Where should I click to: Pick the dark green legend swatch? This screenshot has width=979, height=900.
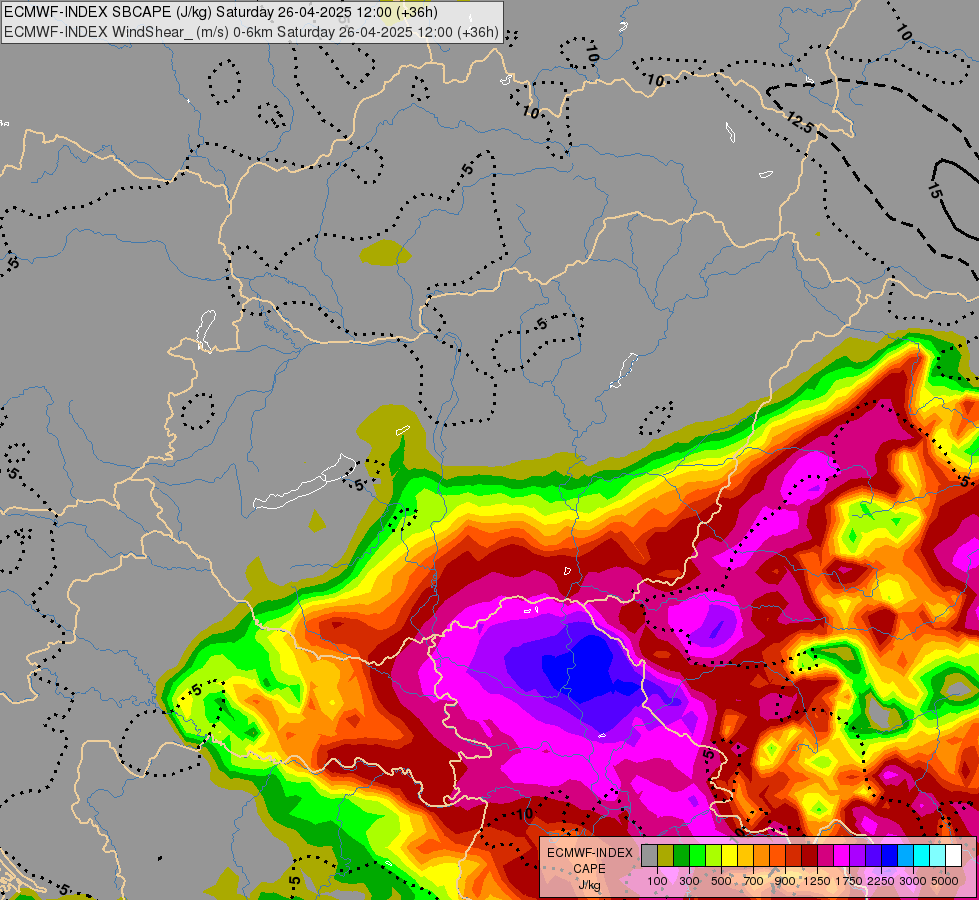682,856
